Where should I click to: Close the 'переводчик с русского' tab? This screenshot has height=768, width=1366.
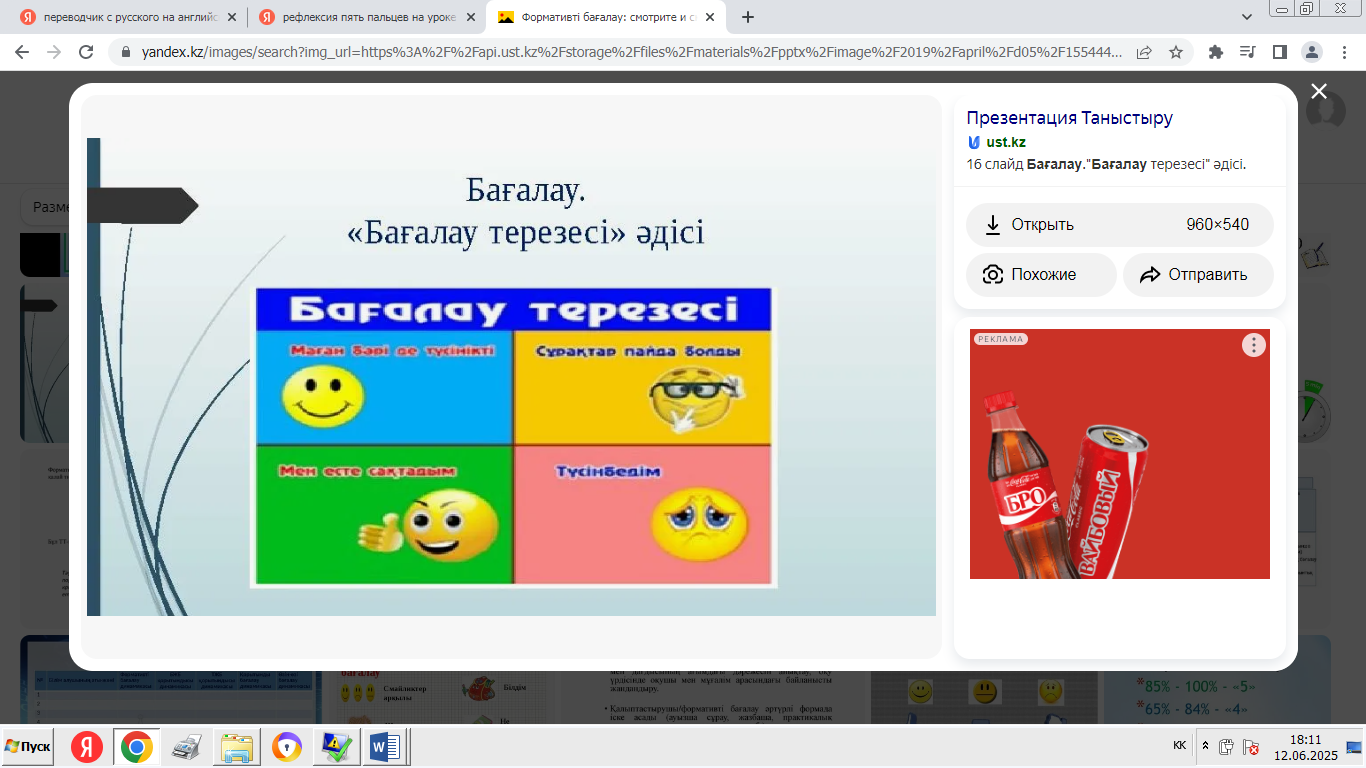point(233,17)
